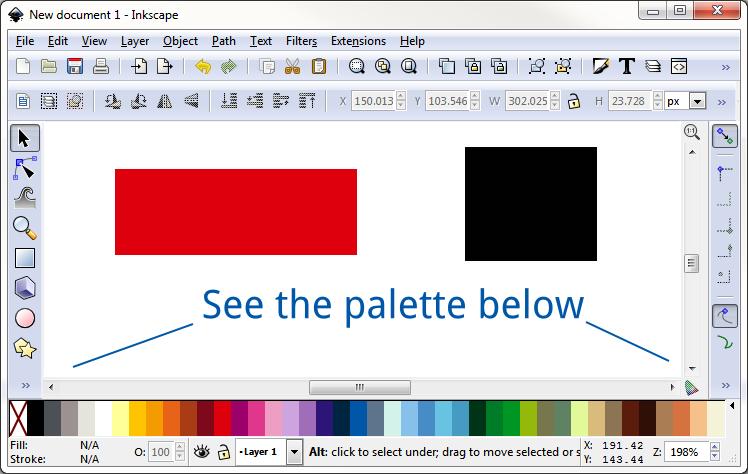Select the Star and polygon tool
748x474 pixels.
point(25,348)
